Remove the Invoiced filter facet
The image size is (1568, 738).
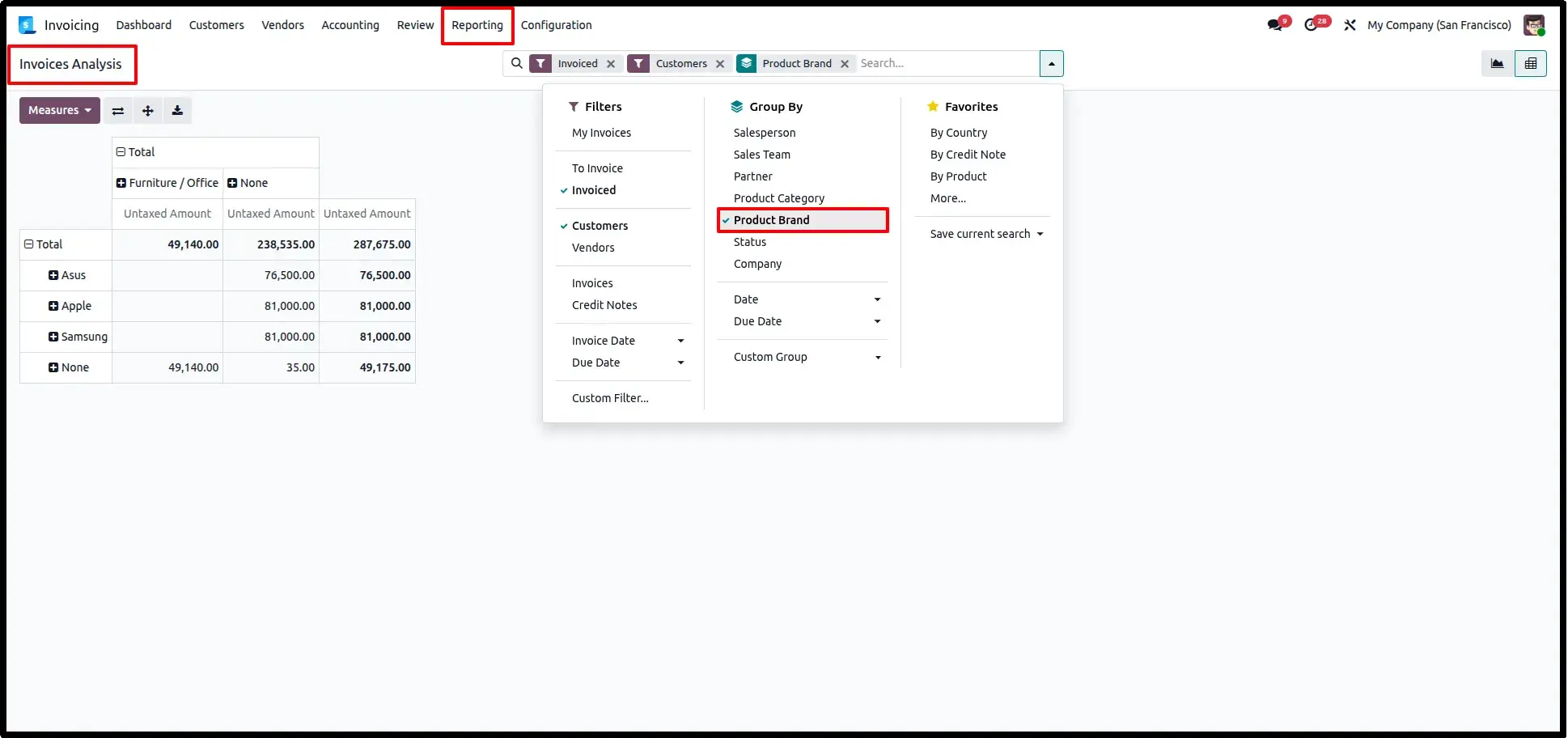click(611, 64)
